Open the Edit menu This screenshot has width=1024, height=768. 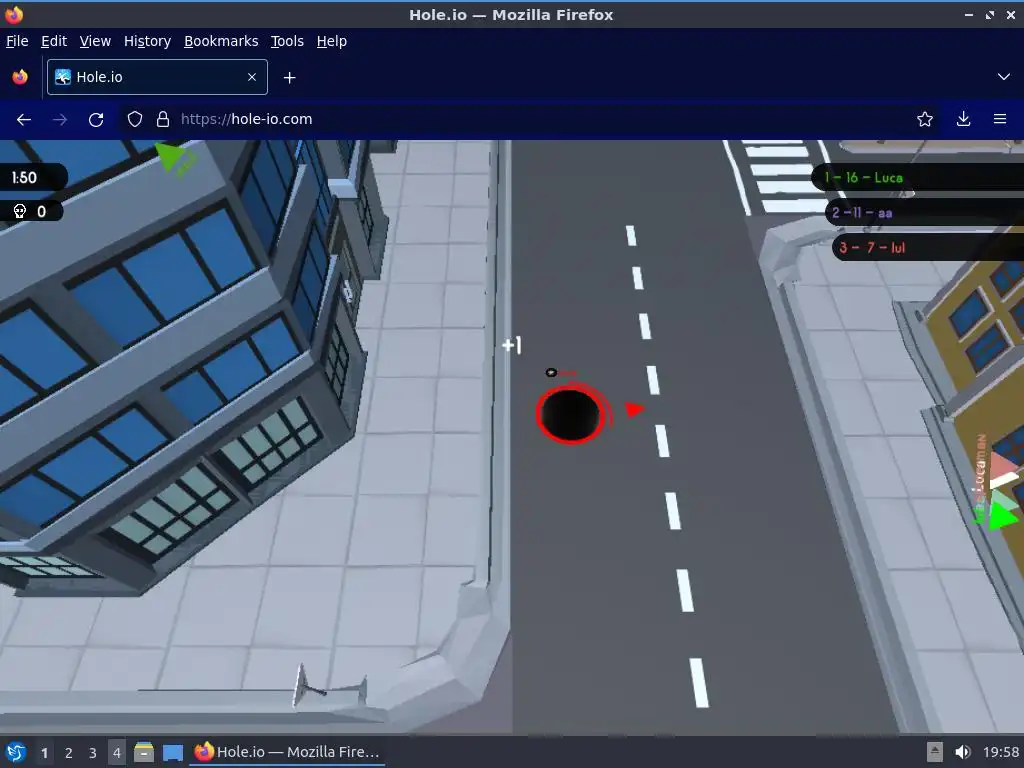pos(54,41)
